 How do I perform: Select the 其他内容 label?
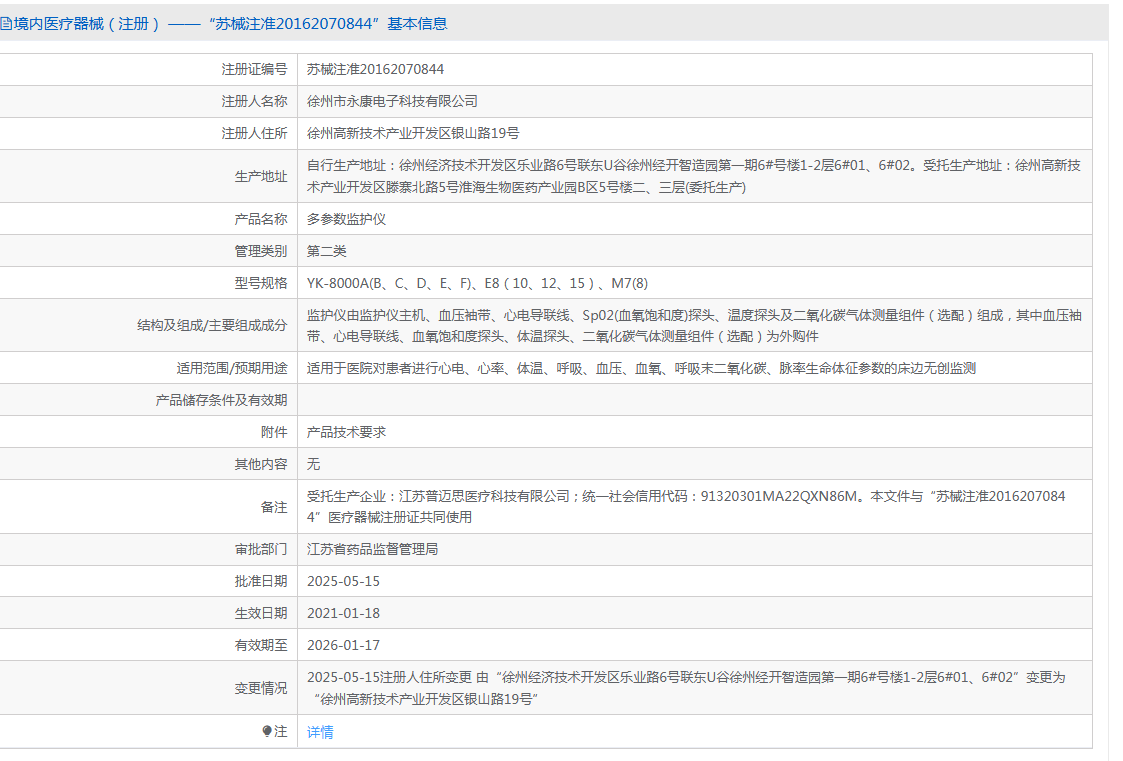pyautogui.click(x=261, y=464)
